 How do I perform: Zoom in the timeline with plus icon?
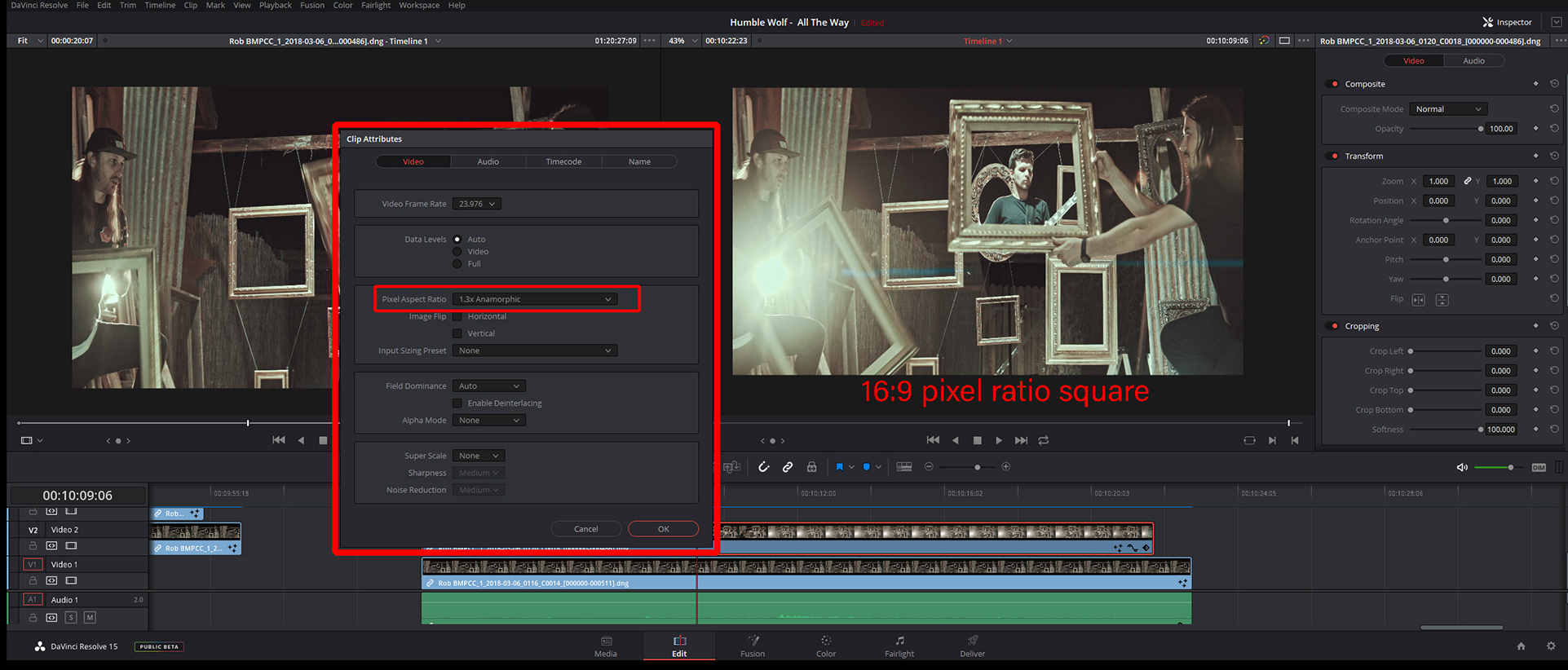[x=1005, y=467]
